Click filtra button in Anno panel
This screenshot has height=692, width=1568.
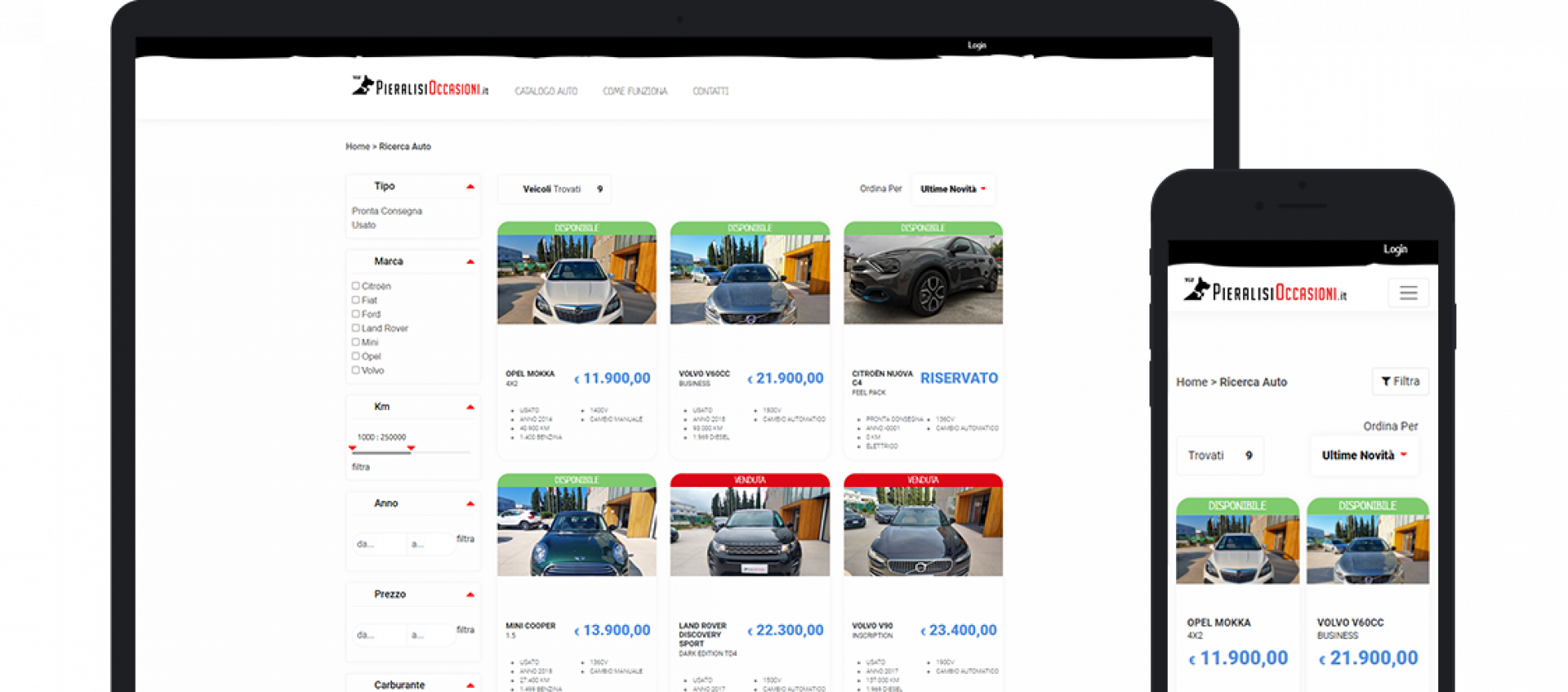(465, 539)
